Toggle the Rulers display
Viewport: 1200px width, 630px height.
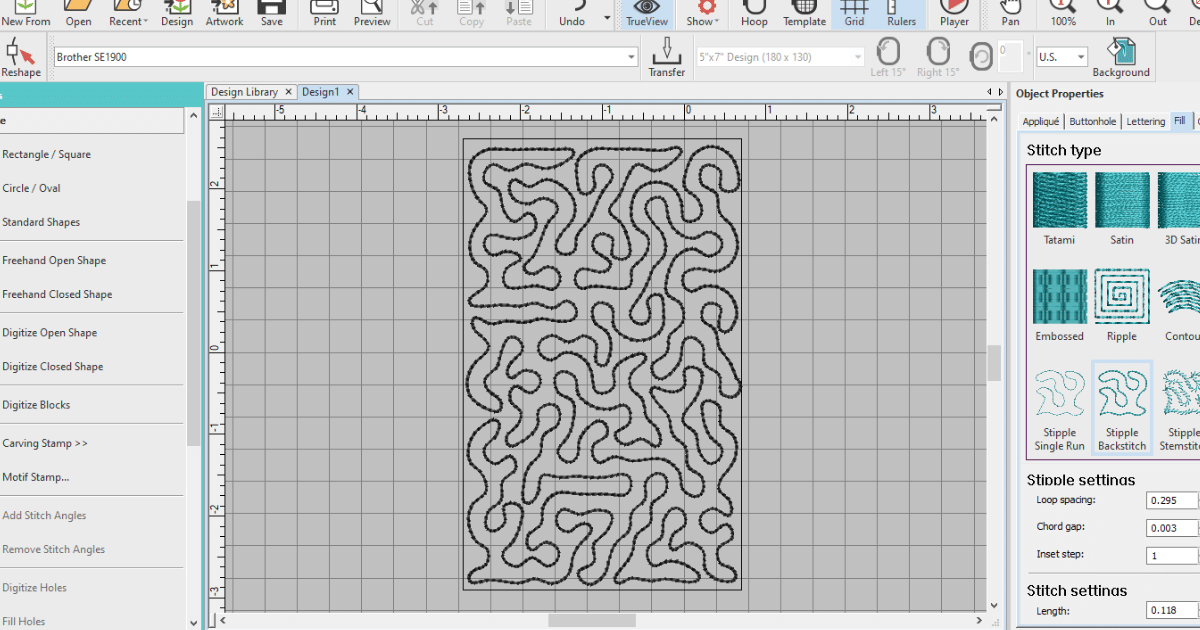click(901, 14)
